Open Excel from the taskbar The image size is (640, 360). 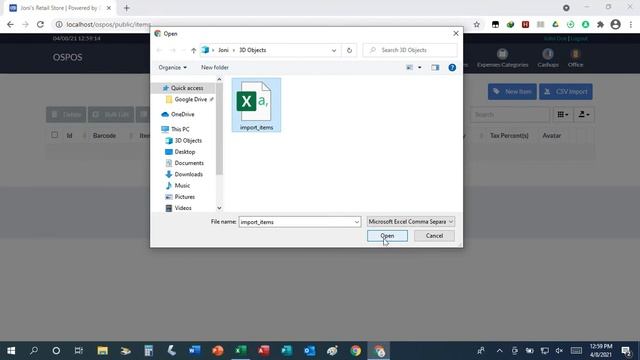241,351
